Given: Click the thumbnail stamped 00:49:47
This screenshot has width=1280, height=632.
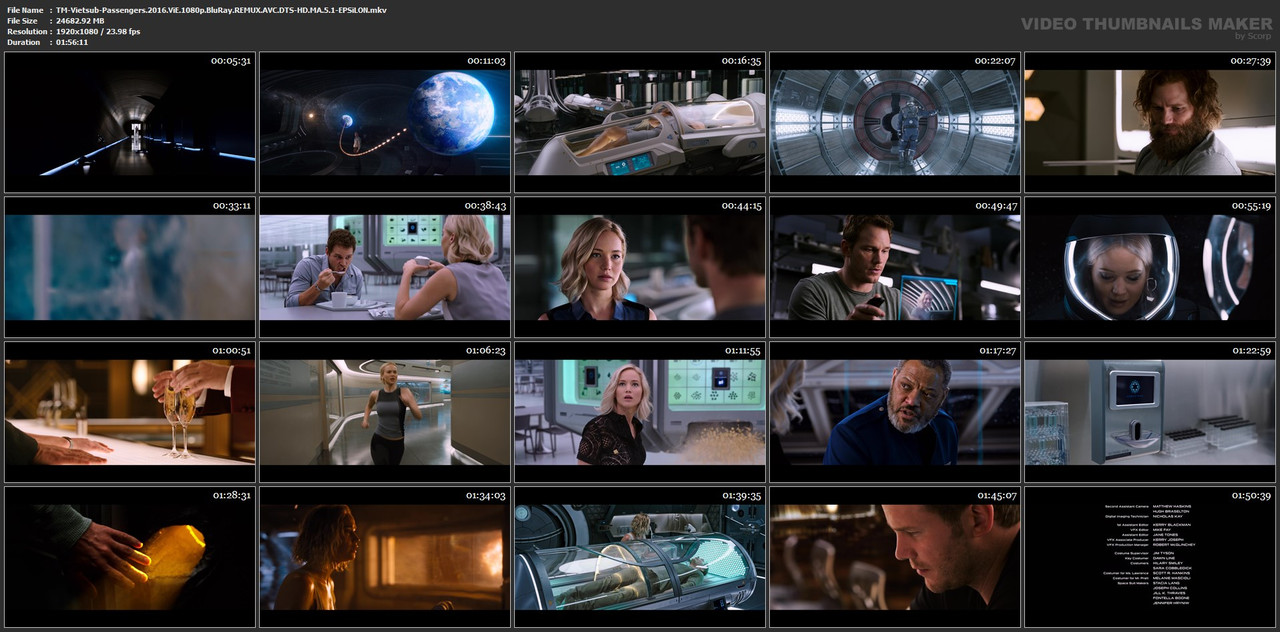Looking at the screenshot, I should [895, 267].
